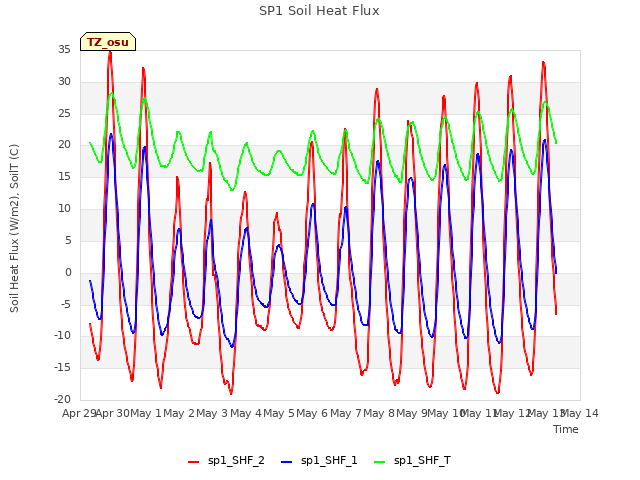Click the x-axis label May 12

tap(512, 413)
